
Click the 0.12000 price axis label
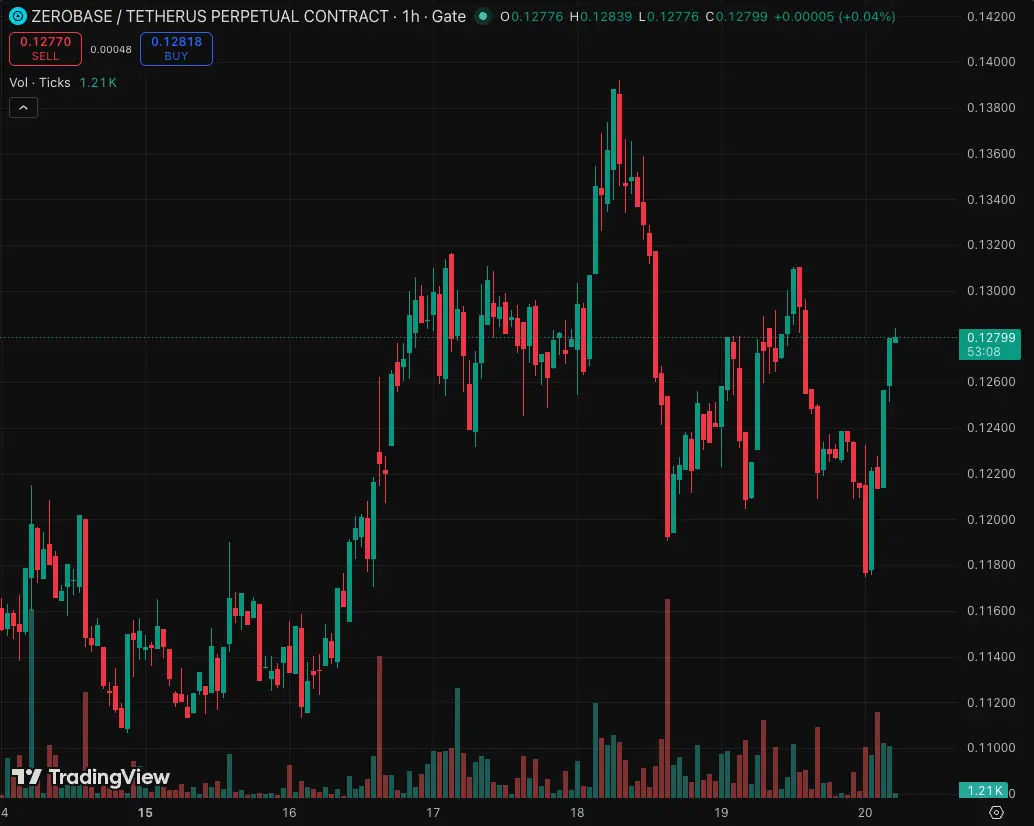(991, 519)
